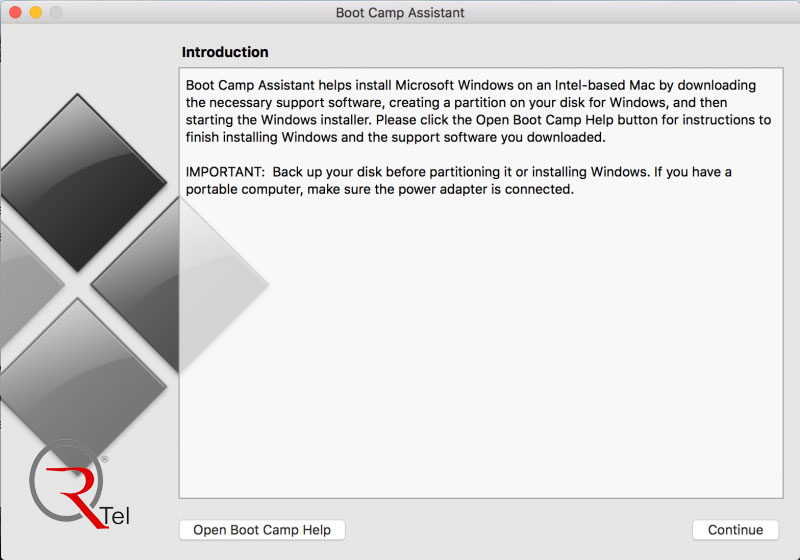Click the IMPORTANT backup warning paragraph
800x560 pixels.
[458, 181]
